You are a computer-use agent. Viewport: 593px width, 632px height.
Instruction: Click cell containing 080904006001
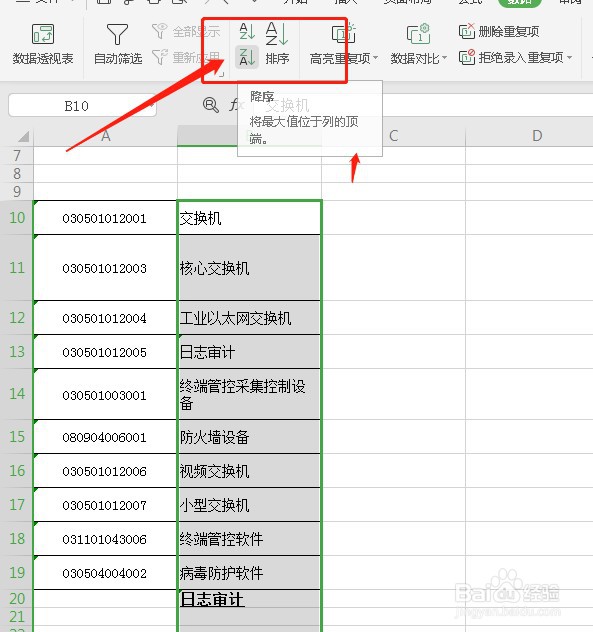point(105,437)
